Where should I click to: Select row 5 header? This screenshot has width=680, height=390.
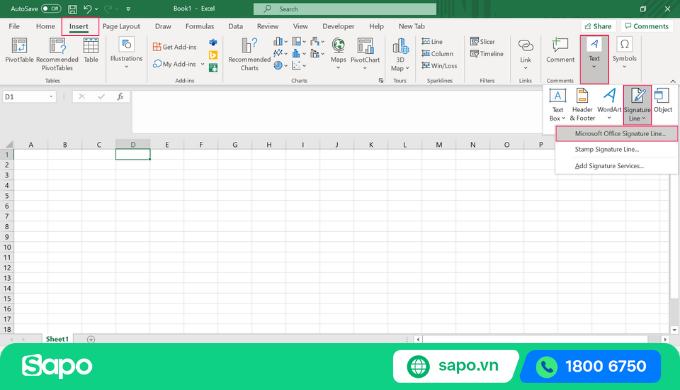[7, 196]
